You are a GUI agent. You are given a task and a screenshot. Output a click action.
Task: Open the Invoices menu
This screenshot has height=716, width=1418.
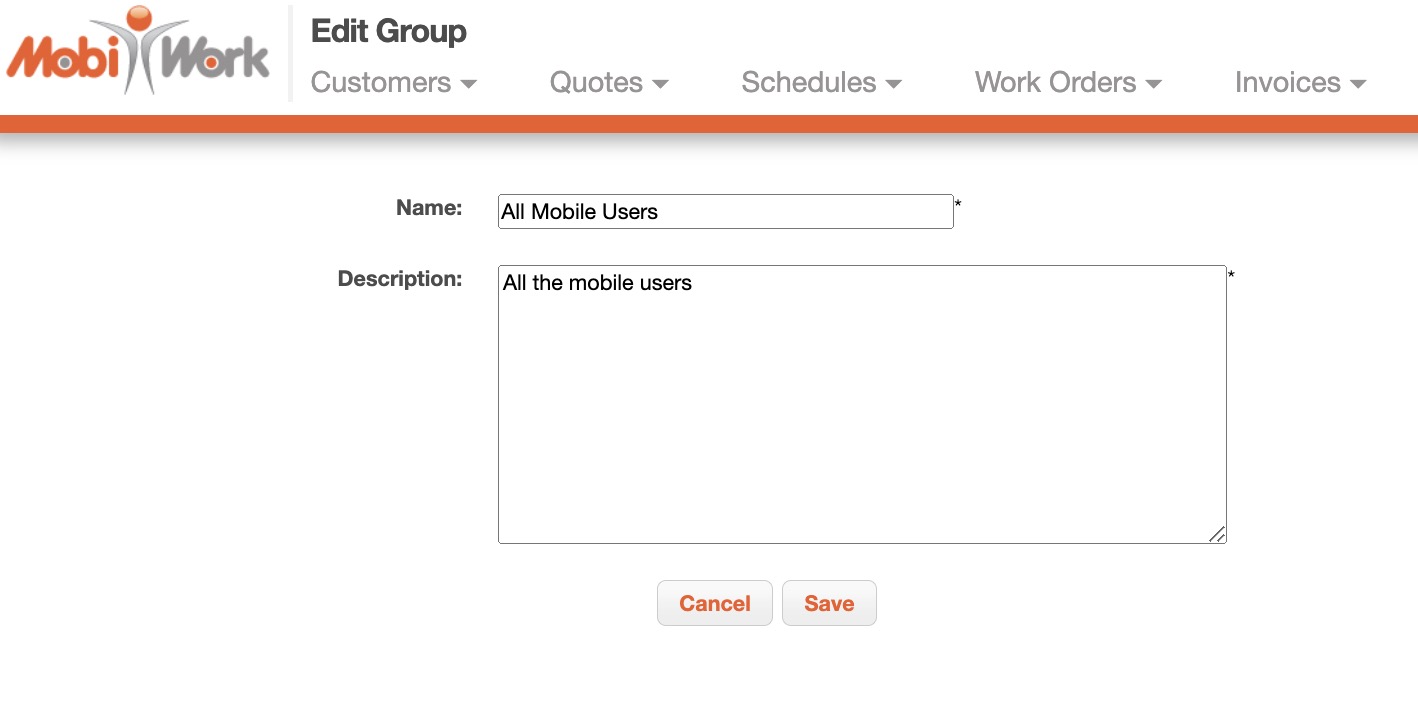[x=1287, y=82]
